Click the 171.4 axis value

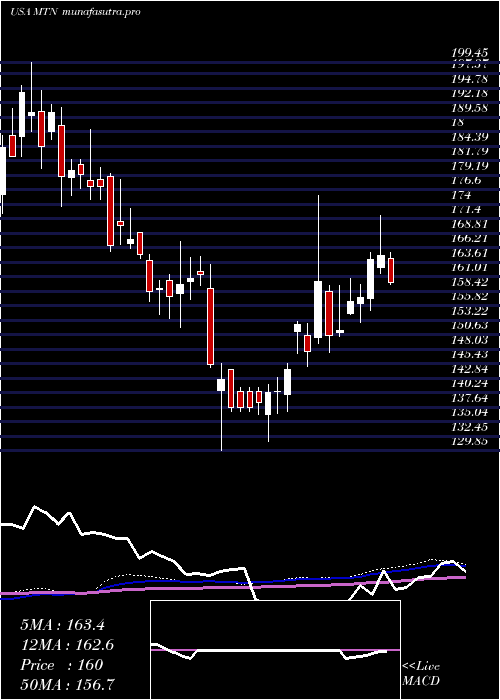pyautogui.click(x=466, y=209)
